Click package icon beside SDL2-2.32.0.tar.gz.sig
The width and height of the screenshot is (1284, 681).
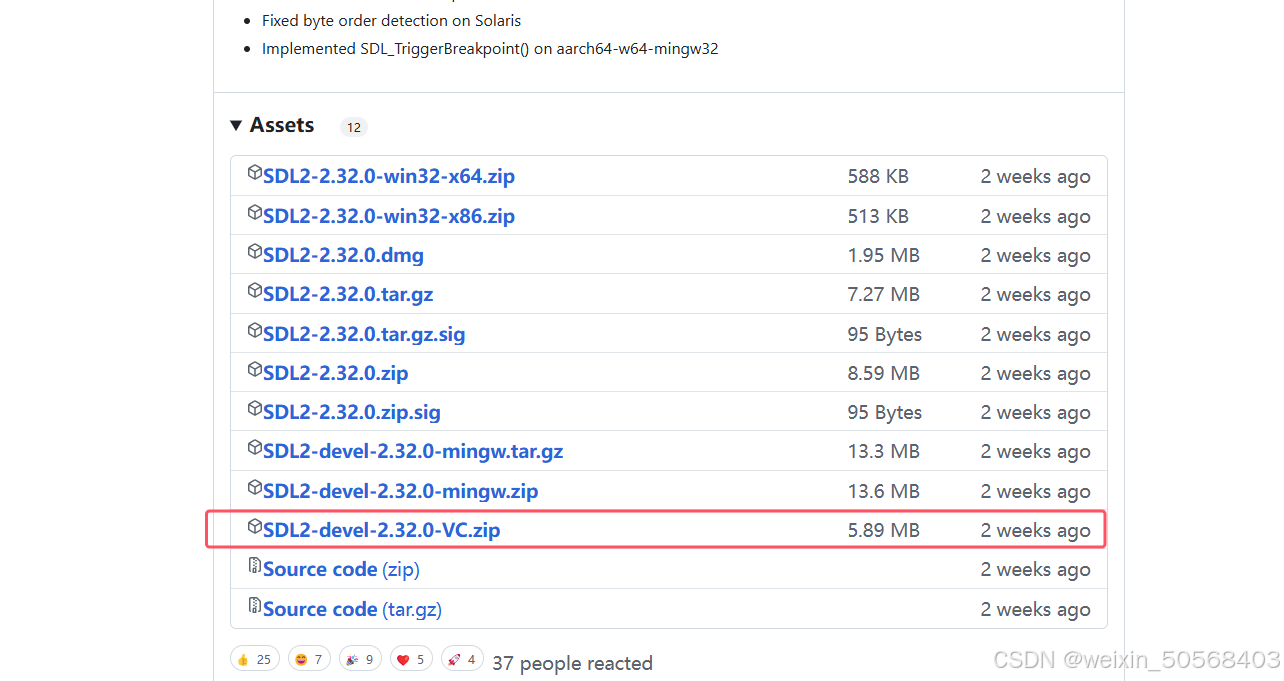254,330
